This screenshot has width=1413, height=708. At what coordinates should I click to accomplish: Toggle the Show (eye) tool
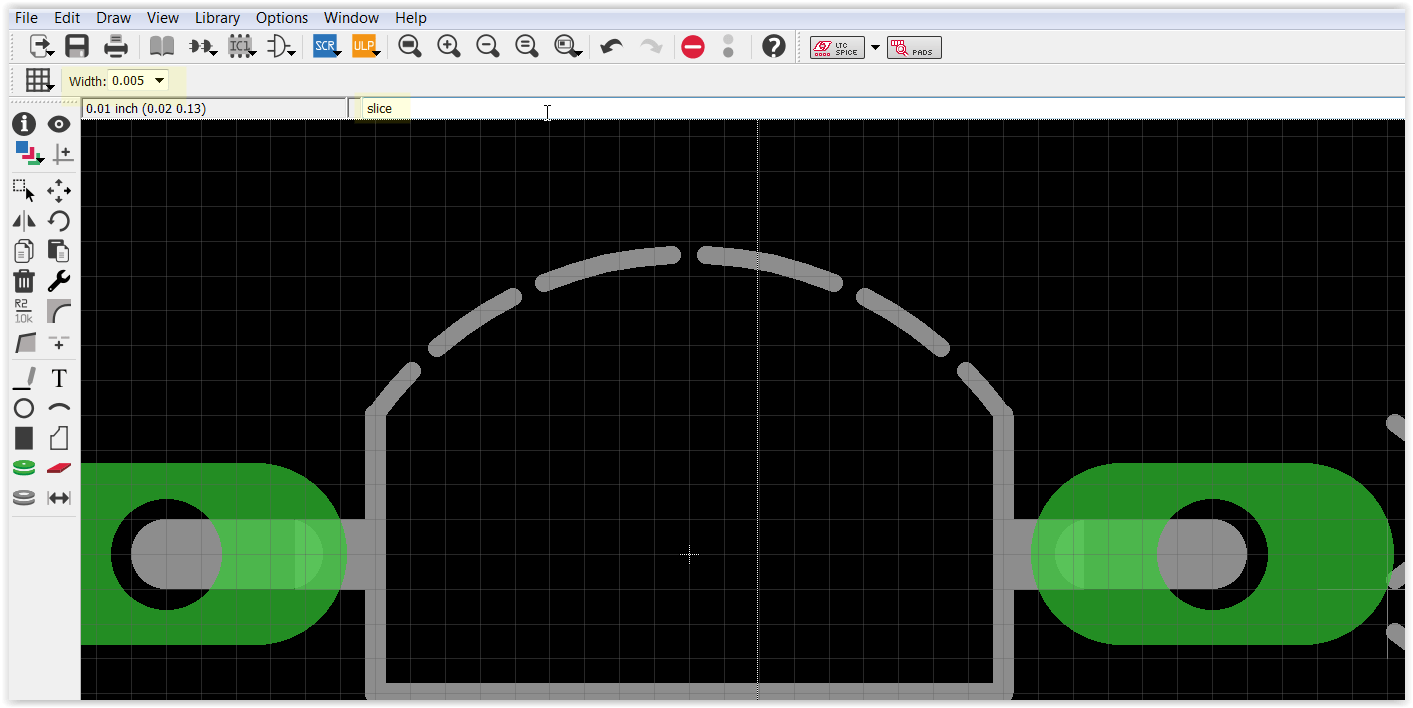[x=58, y=124]
